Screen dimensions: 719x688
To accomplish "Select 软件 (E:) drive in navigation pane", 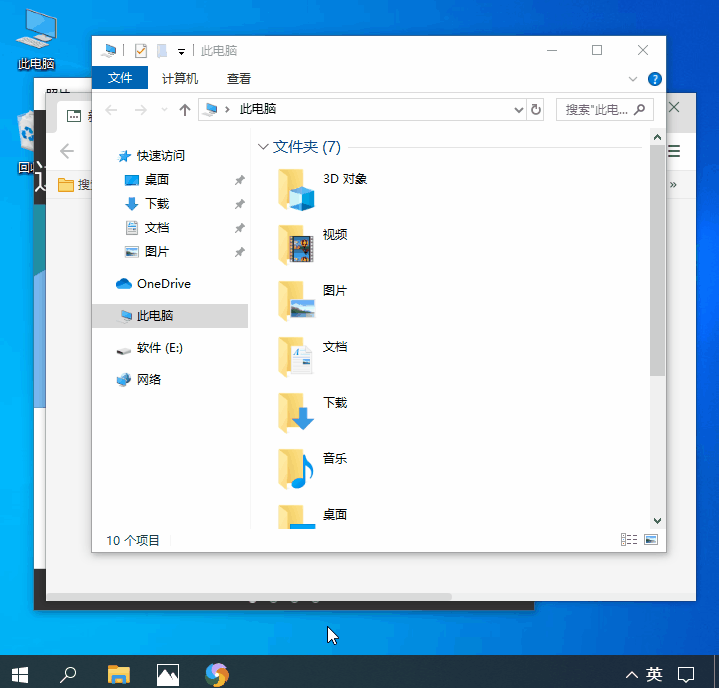I will (x=160, y=348).
